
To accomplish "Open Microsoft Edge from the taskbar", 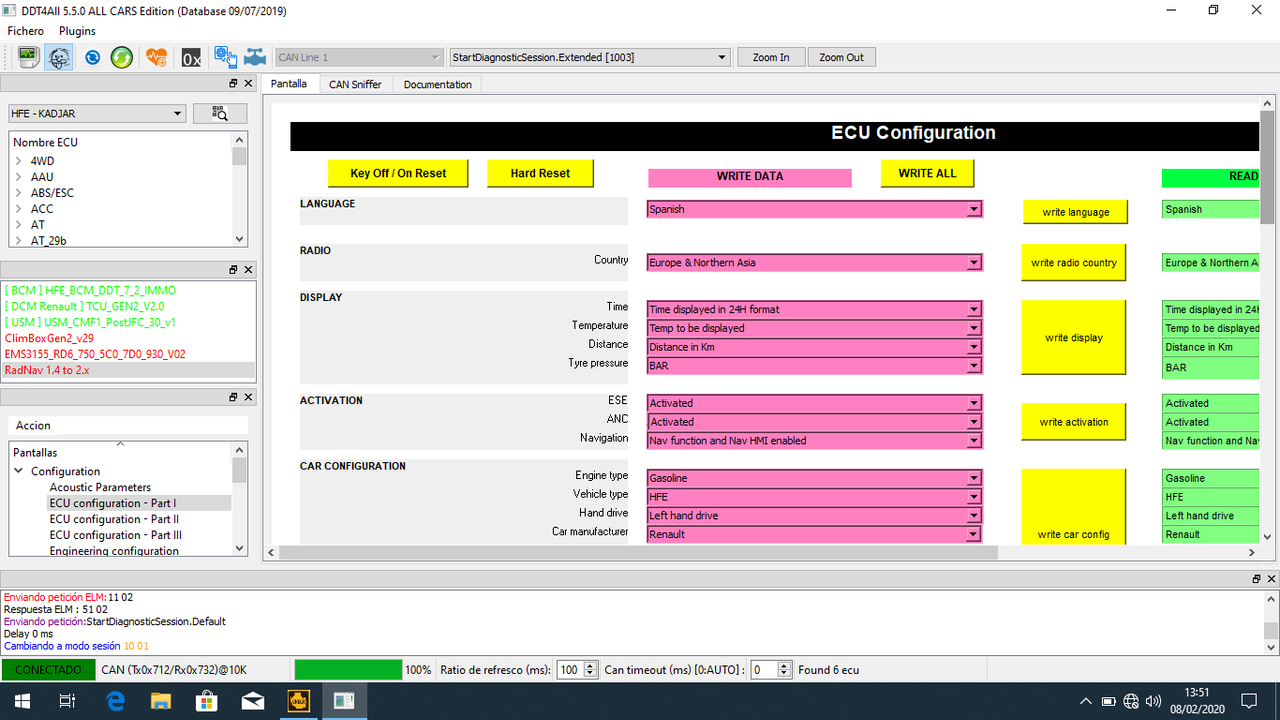I will click(114, 703).
